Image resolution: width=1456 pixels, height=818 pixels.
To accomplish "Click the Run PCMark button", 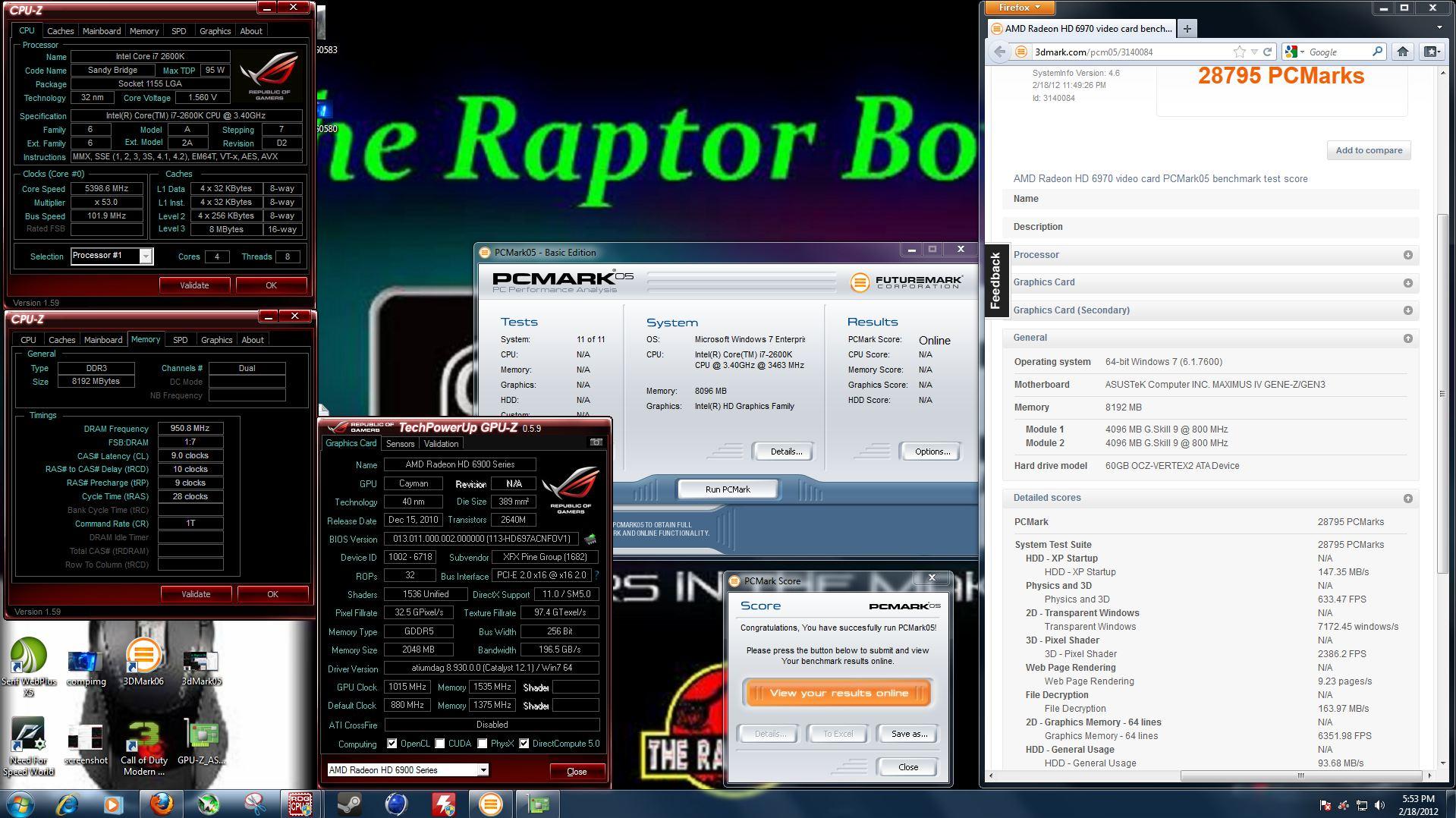I will tap(728, 489).
